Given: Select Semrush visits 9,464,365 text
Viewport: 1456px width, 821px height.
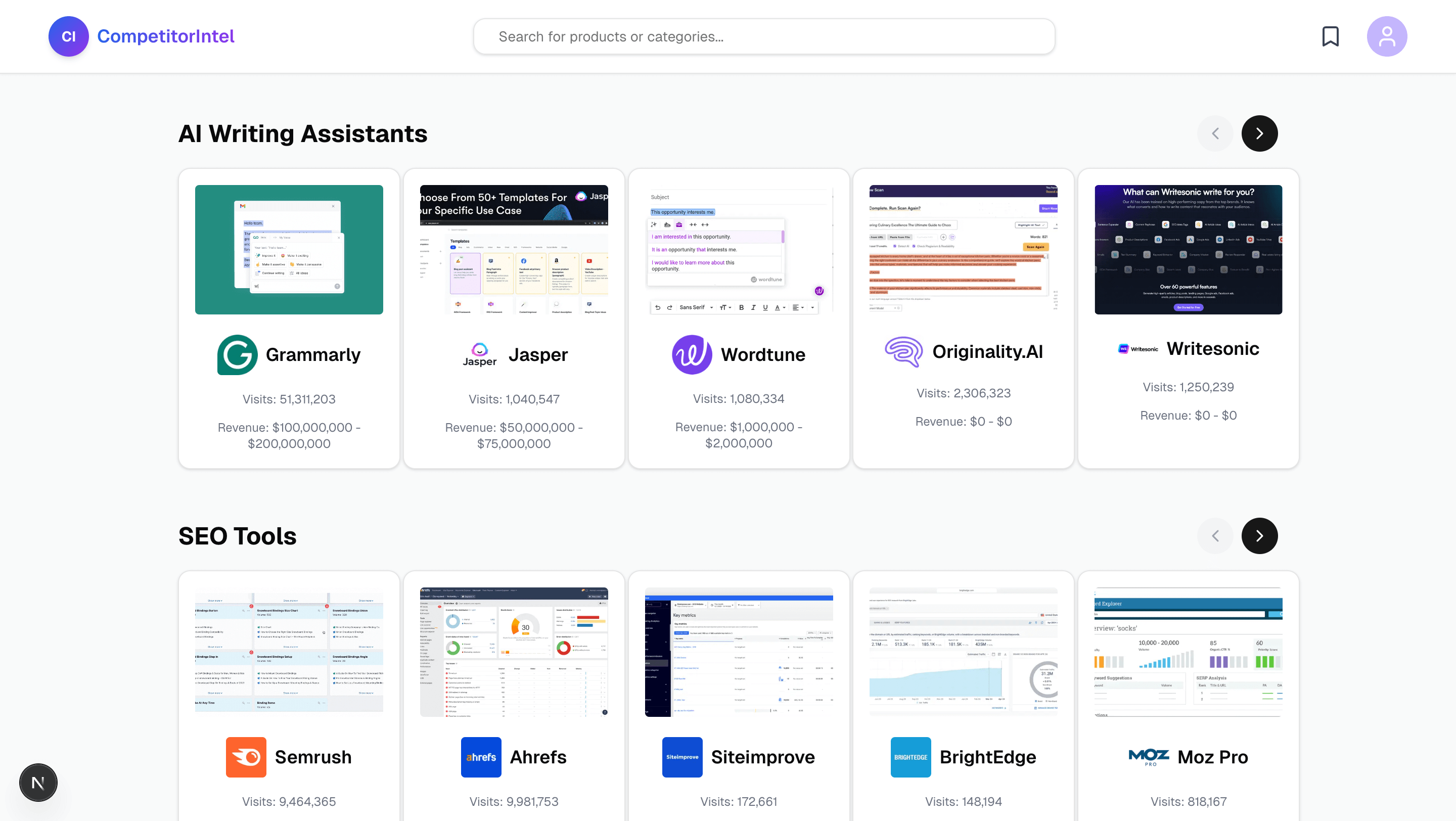Looking at the screenshot, I should pos(289,802).
